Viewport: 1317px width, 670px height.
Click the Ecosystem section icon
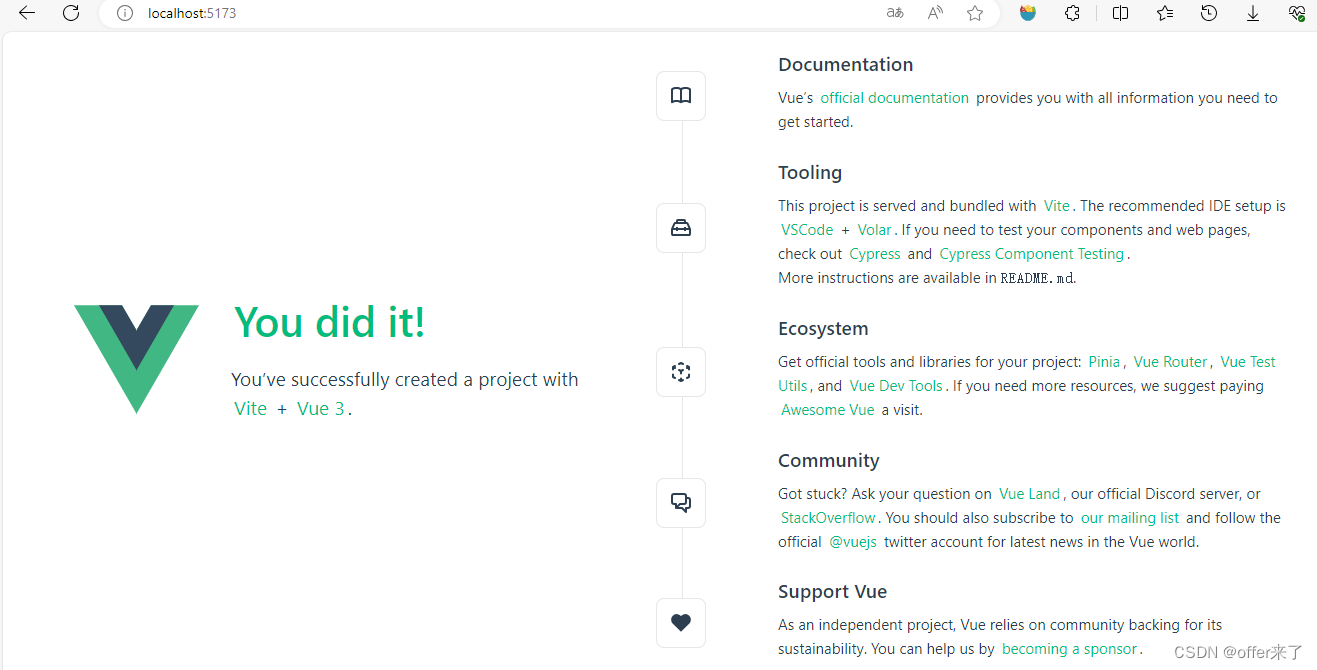[x=681, y=371]
